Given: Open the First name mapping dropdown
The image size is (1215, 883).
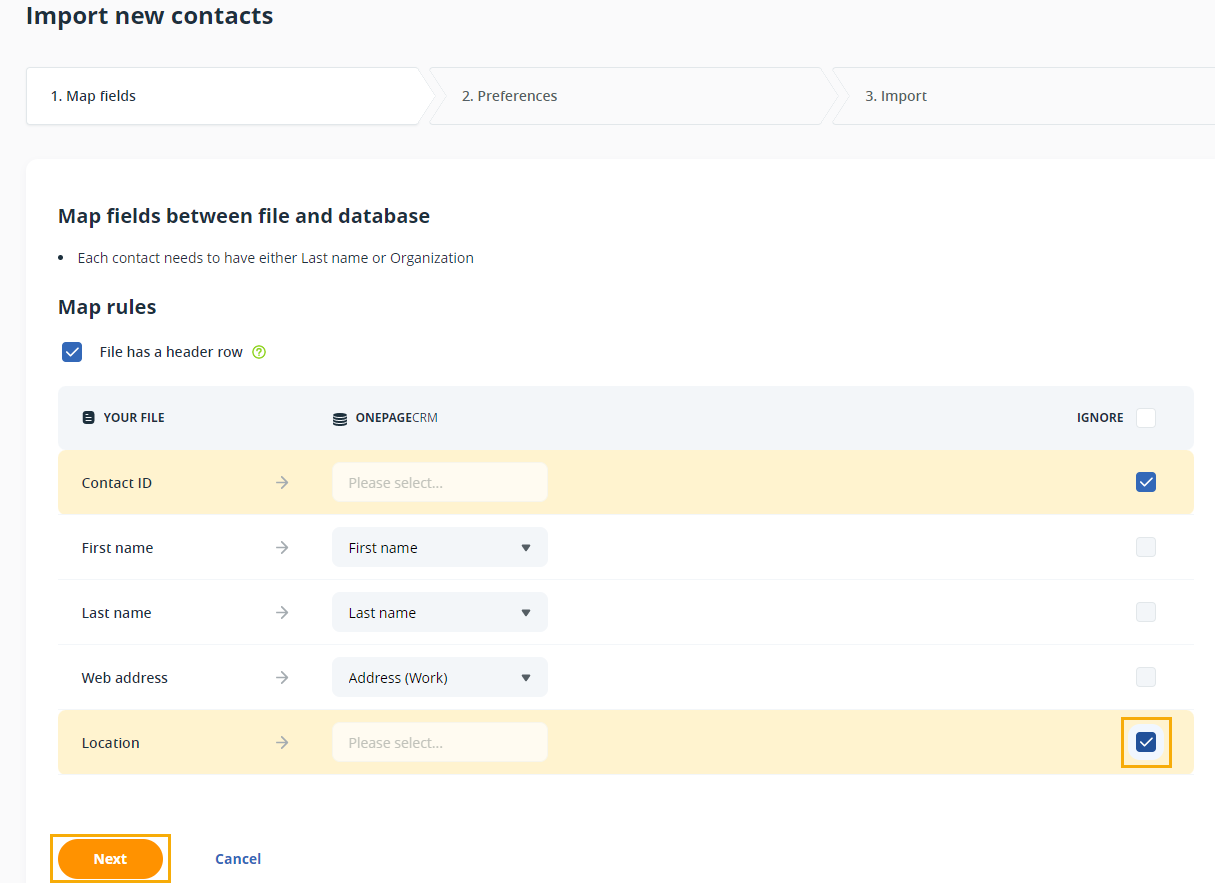Looking at the screenshot, I should 440,548.
